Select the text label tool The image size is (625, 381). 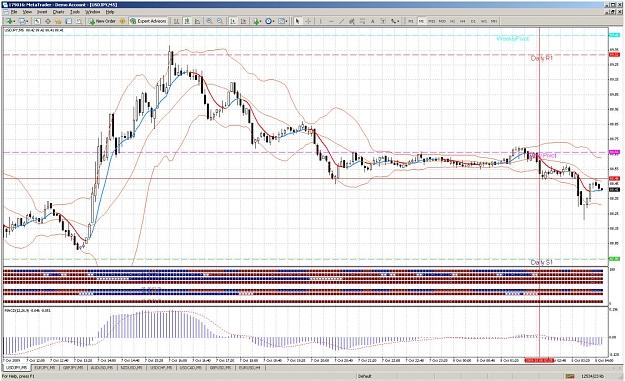[383, 21]
